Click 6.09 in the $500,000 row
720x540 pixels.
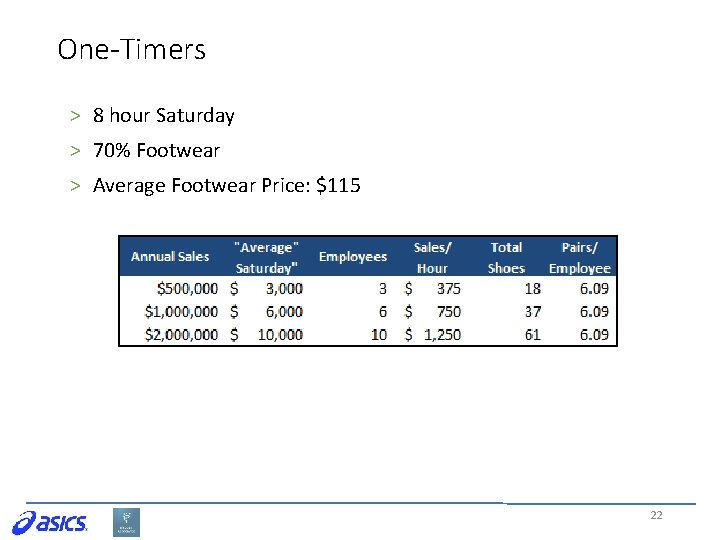point(594,288)
